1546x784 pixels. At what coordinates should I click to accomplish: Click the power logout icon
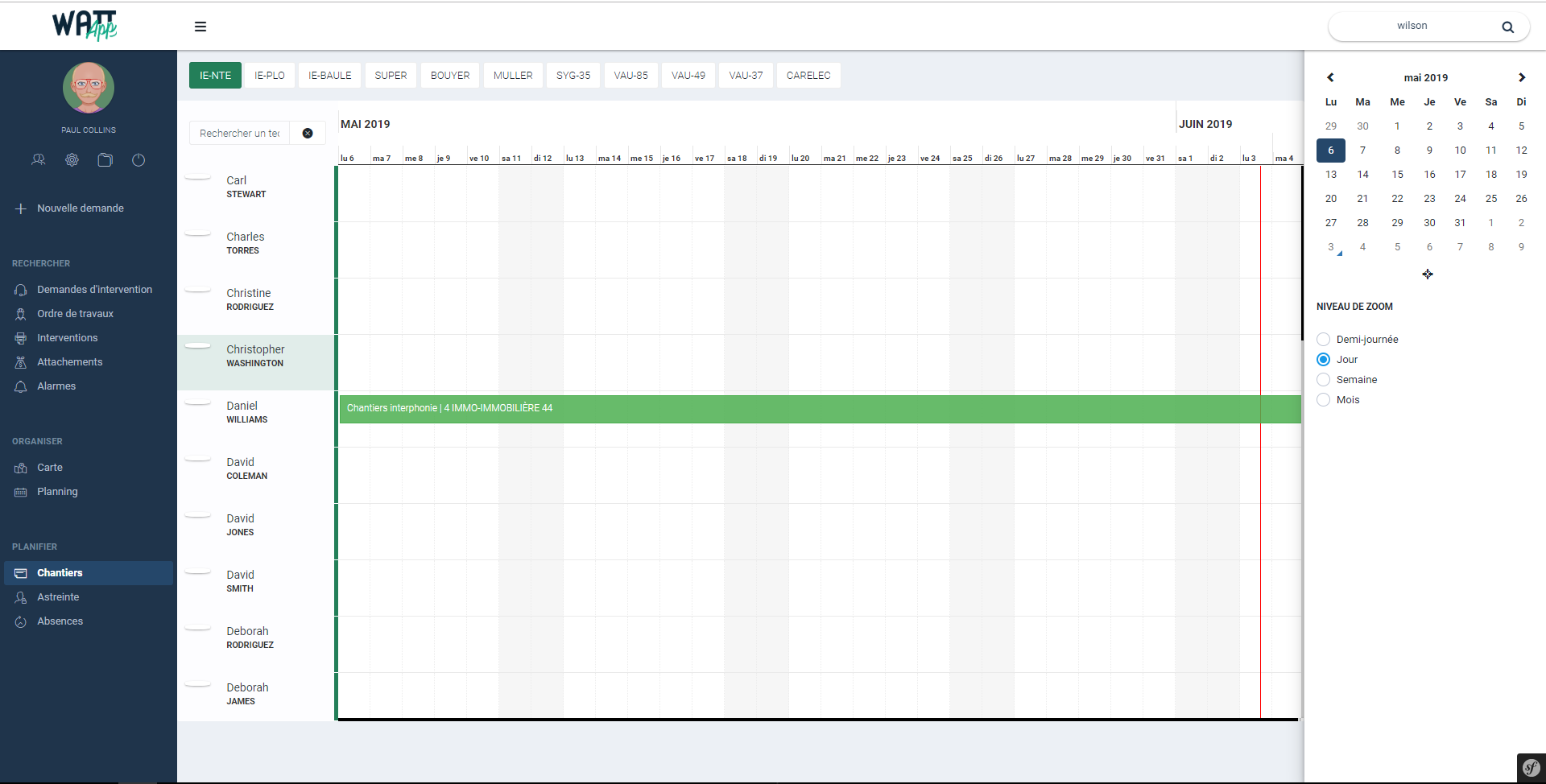click(138, 160)
